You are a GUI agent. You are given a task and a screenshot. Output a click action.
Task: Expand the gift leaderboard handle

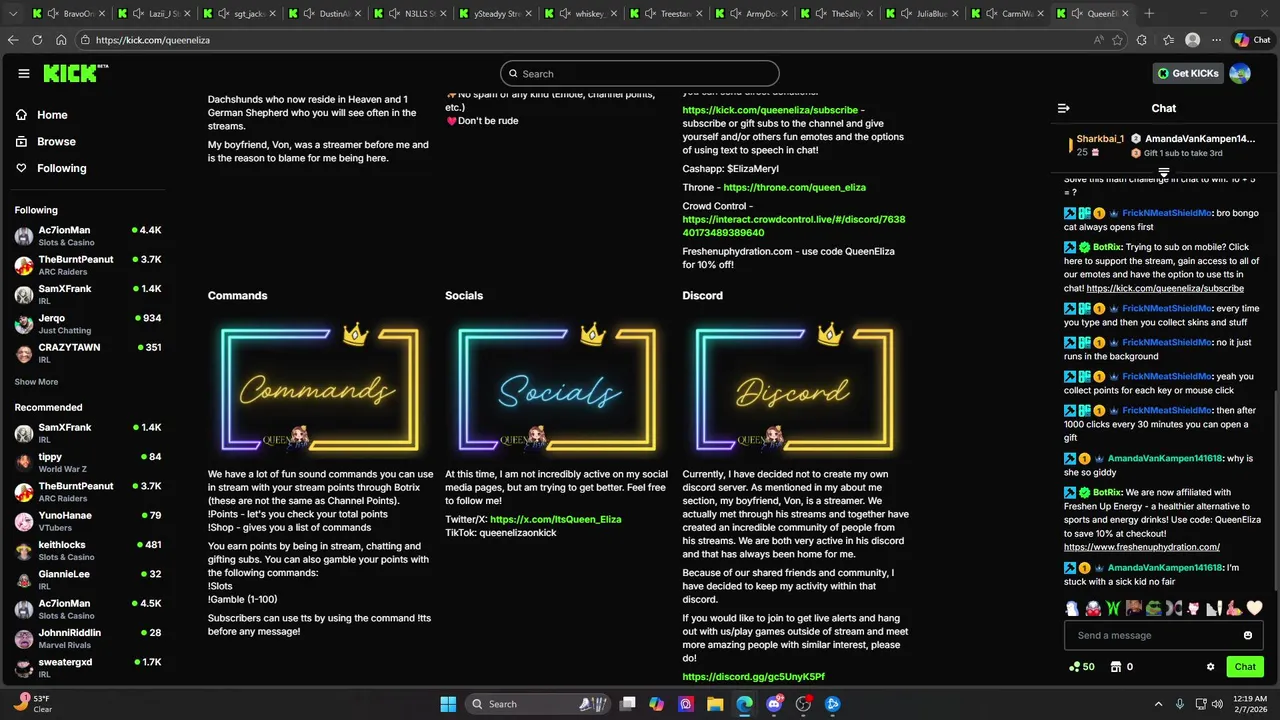[x=1164, y=173]
